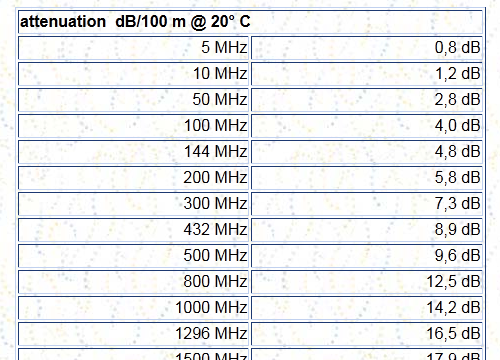The width and height of the screenshot is (500, 360).
Task: Click the 4,8 dB value cell
Action: (x=367, y=152)
